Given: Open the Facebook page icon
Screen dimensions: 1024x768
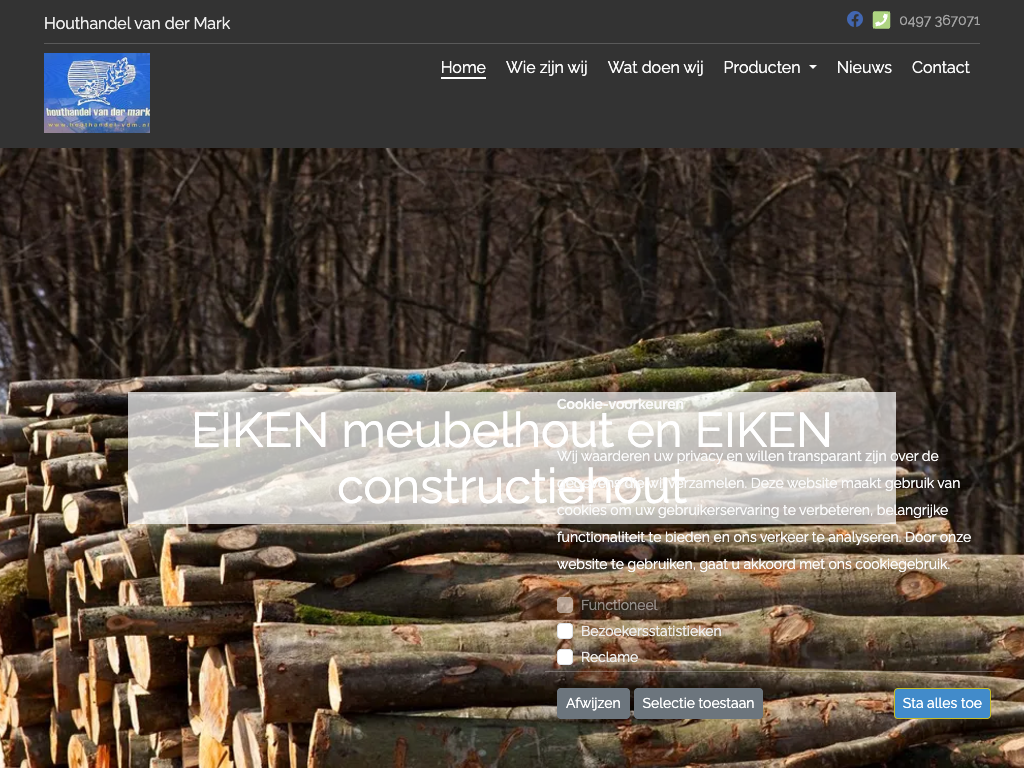Looking at the screenshot, I should pyautogui.click(x=855, y=19).
